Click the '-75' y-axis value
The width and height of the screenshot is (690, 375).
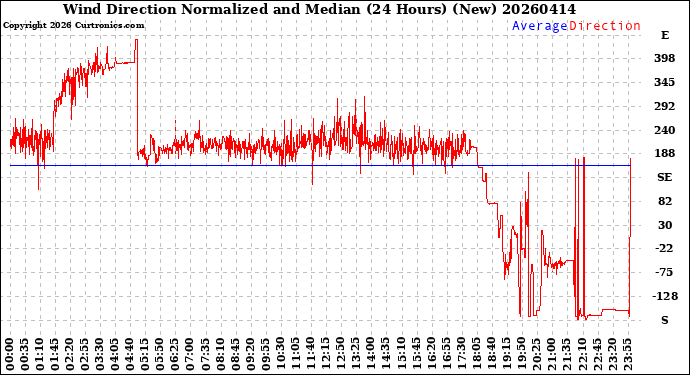coord(664,272)
